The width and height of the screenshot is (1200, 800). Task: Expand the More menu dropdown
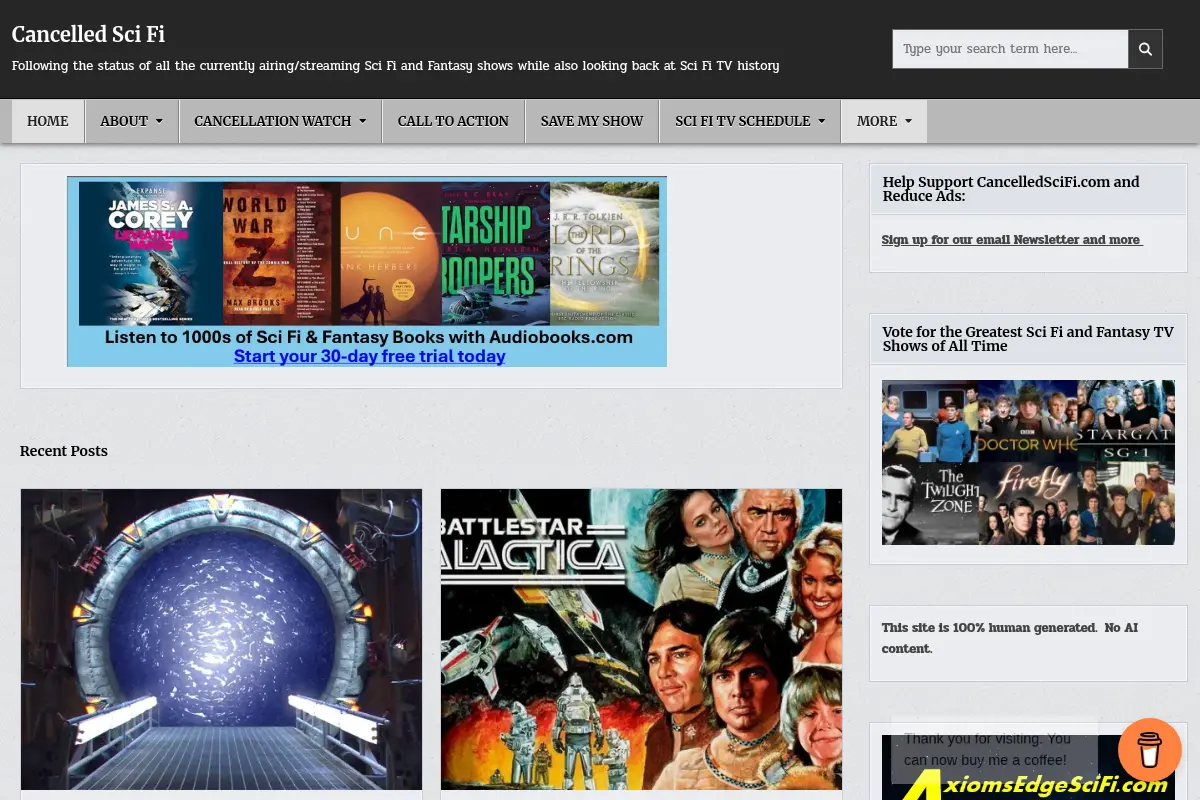coord(884,121)
